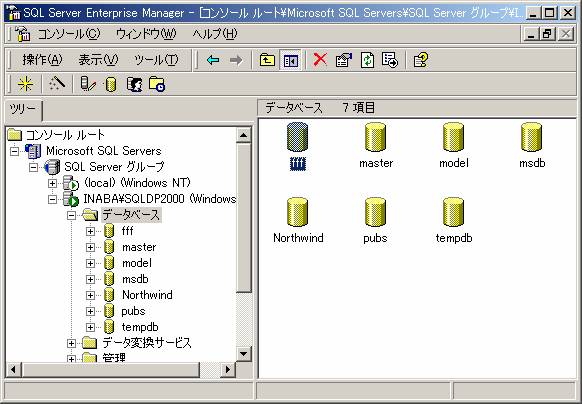Viewport: 582px width, 404px height.
Task: Select the fff database icon in right pane
Action: 297,137
